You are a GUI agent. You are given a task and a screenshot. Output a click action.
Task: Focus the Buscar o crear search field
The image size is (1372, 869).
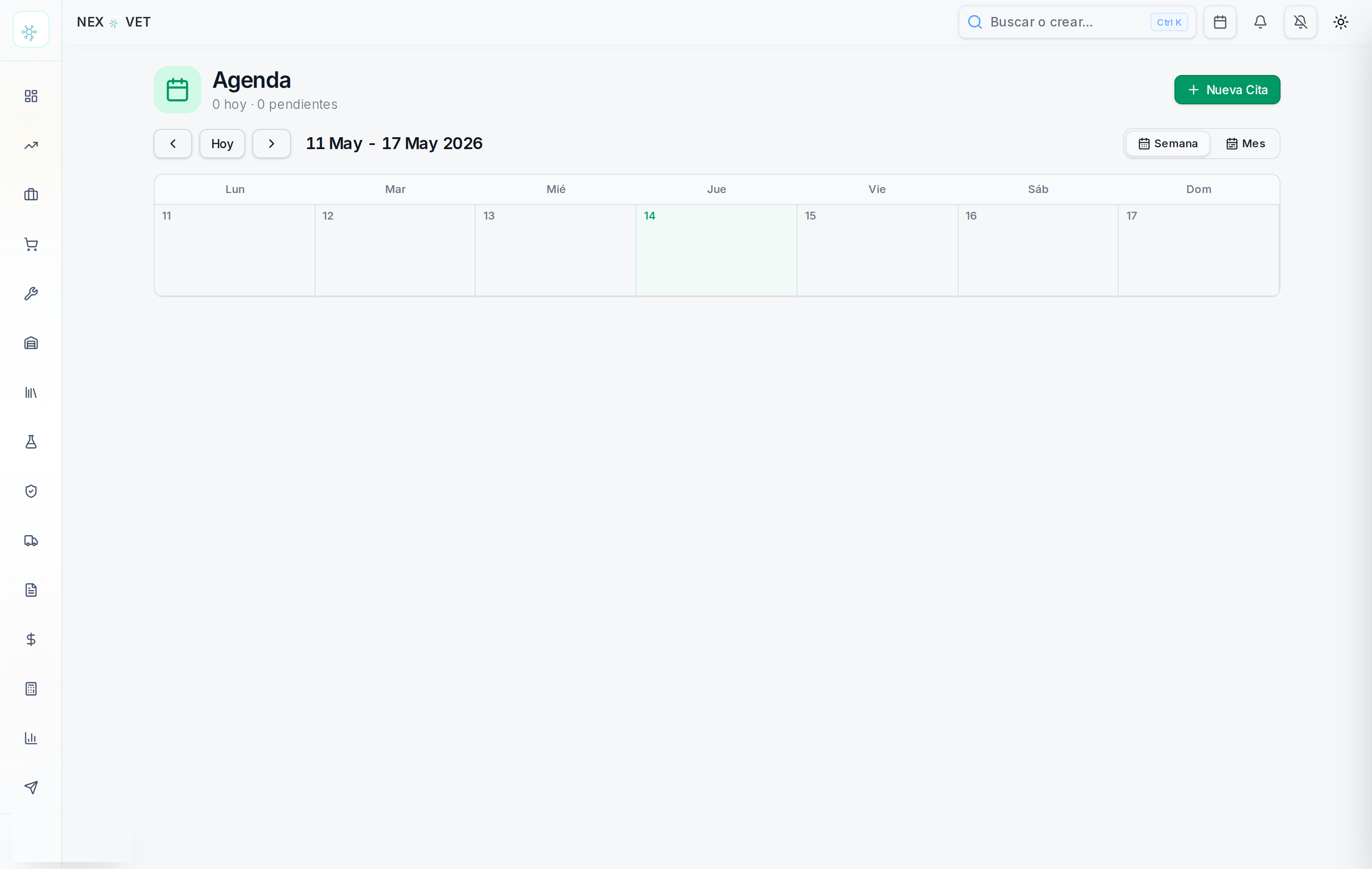click(x=1077, y=22)
